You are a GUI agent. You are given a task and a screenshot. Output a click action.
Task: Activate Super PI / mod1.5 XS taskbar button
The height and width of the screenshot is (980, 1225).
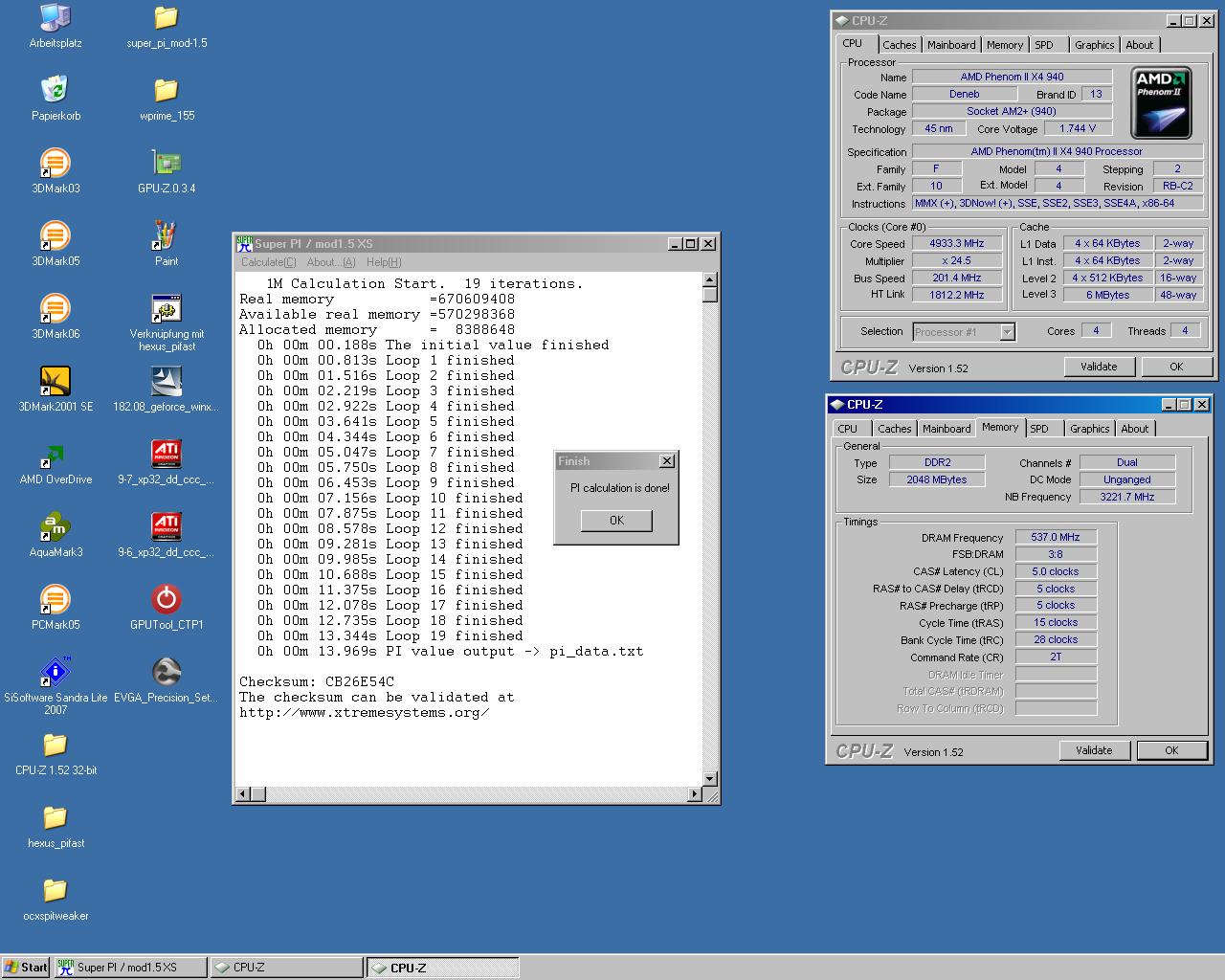pos(130,967)
